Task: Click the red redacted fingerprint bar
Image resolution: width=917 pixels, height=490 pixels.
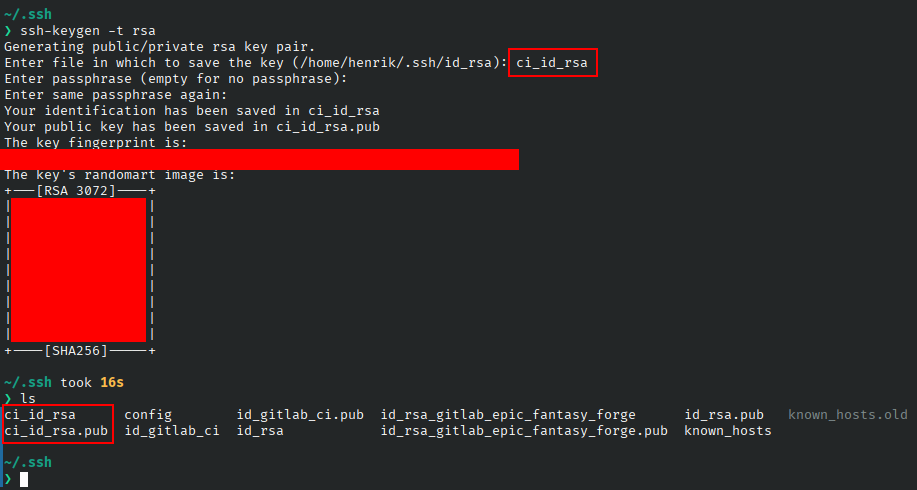Action: 259,159
